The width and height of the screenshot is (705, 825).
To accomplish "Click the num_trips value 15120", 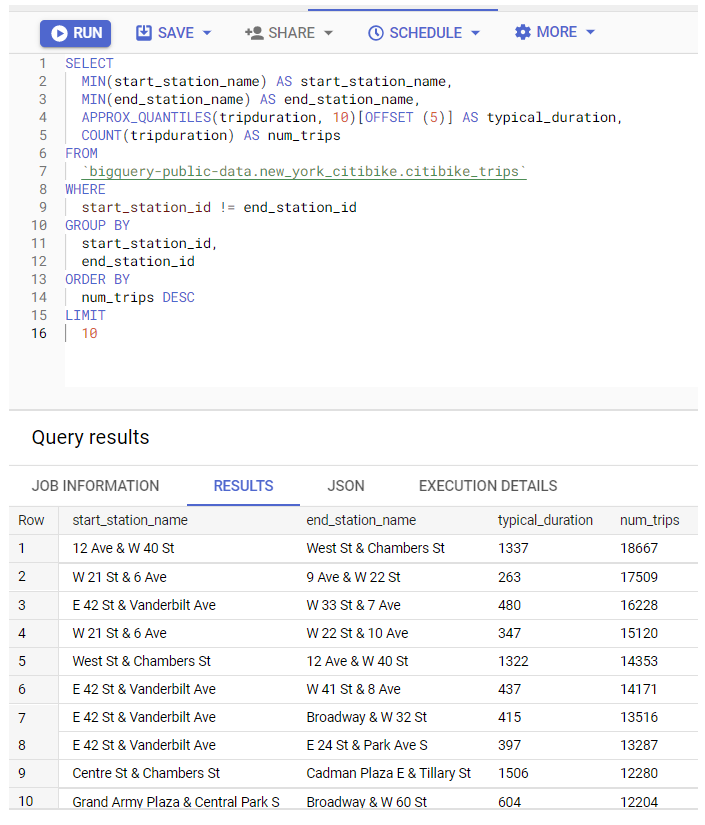I will 639,633.
